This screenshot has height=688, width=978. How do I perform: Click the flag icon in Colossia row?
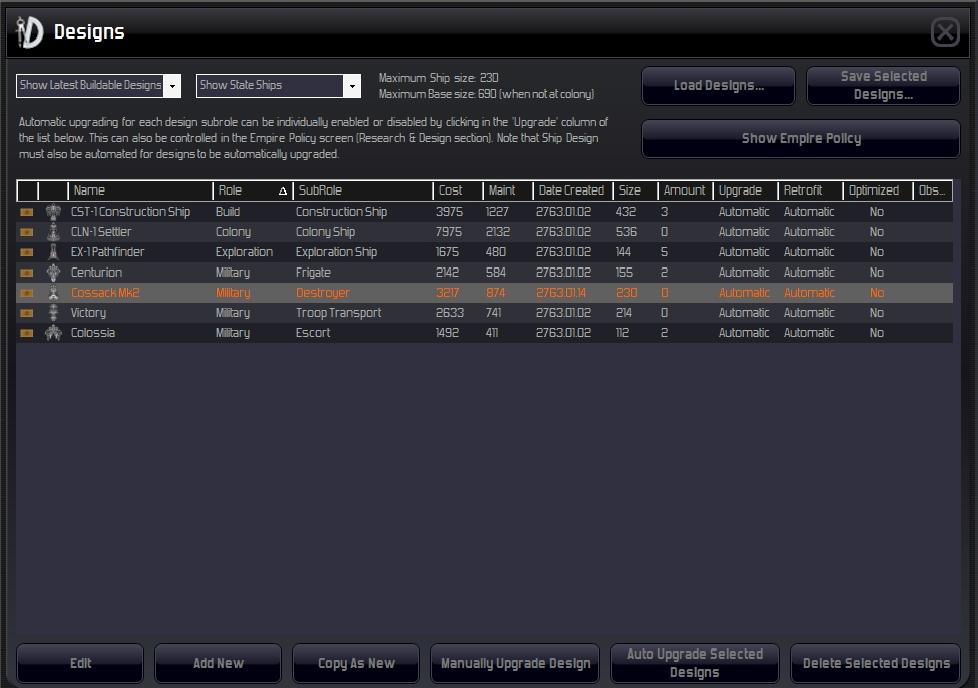(27, 332)
